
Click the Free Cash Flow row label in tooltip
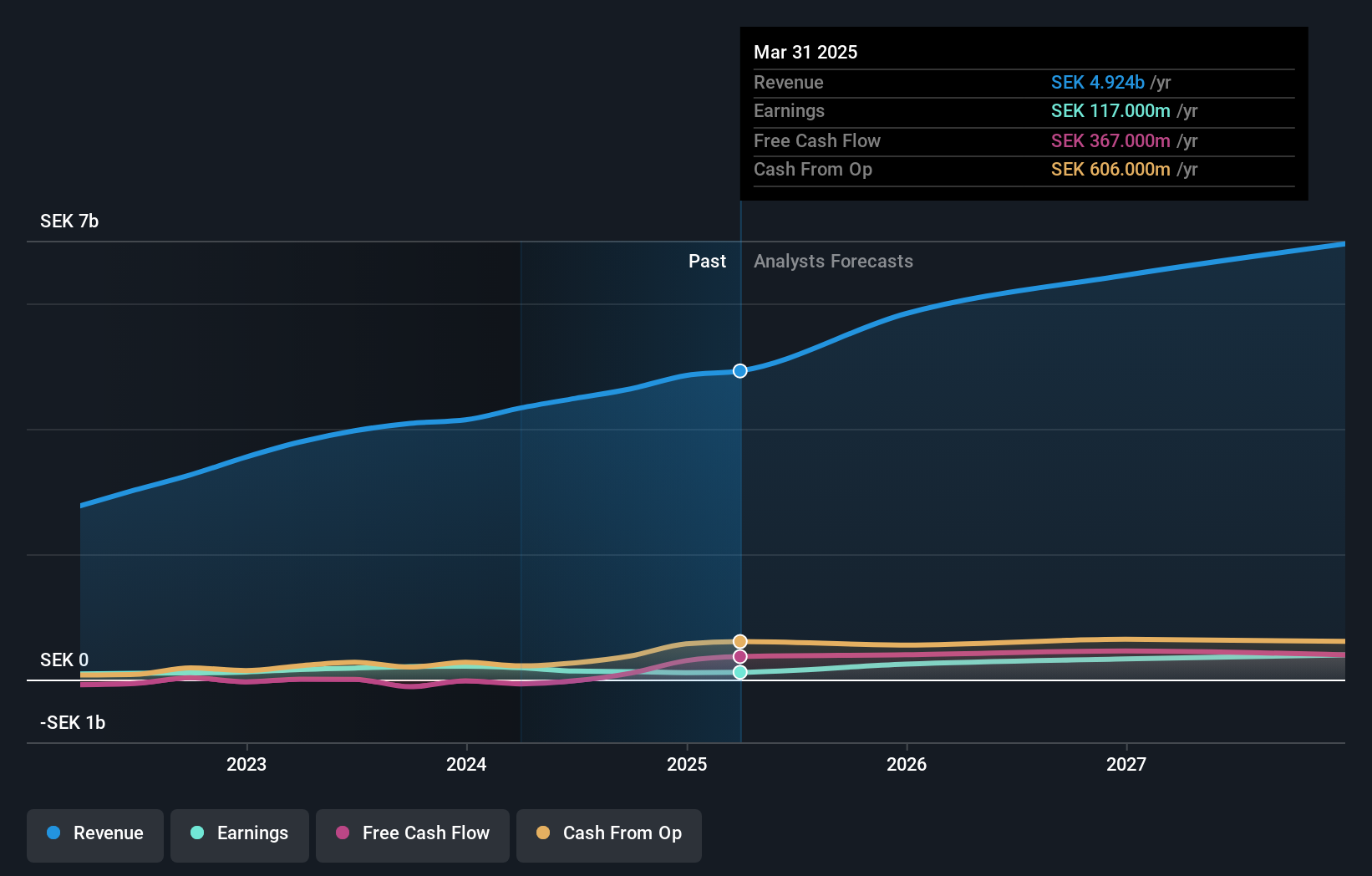[x=817, y=141]
